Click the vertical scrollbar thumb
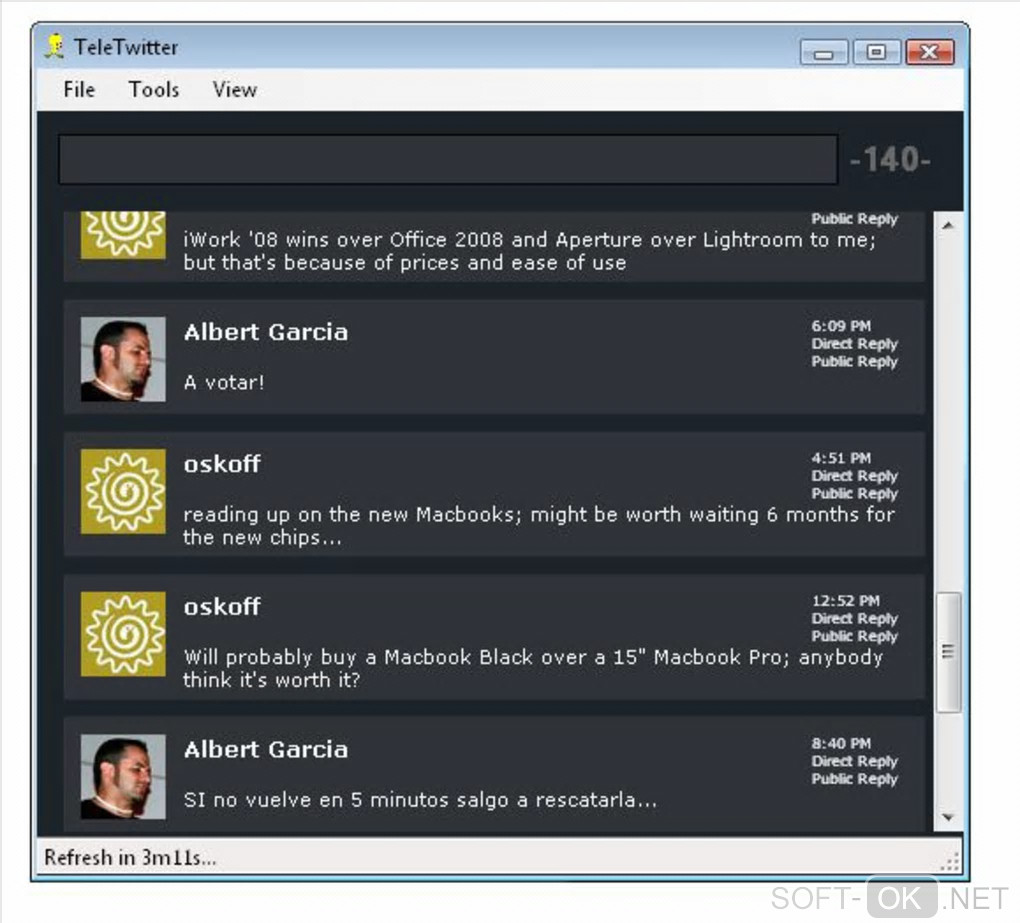Viewport: 1020px width, 923px height. pyautogui.click(x=948, y=652)
